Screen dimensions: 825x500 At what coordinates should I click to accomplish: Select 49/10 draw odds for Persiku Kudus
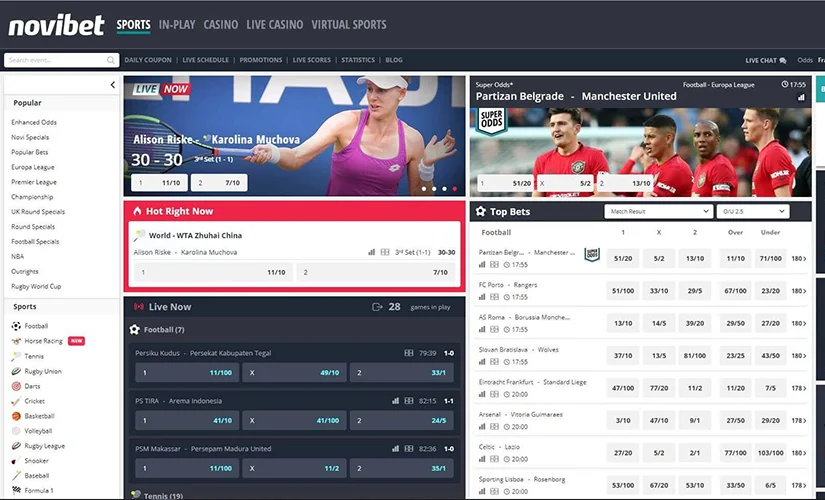(294, 373)
